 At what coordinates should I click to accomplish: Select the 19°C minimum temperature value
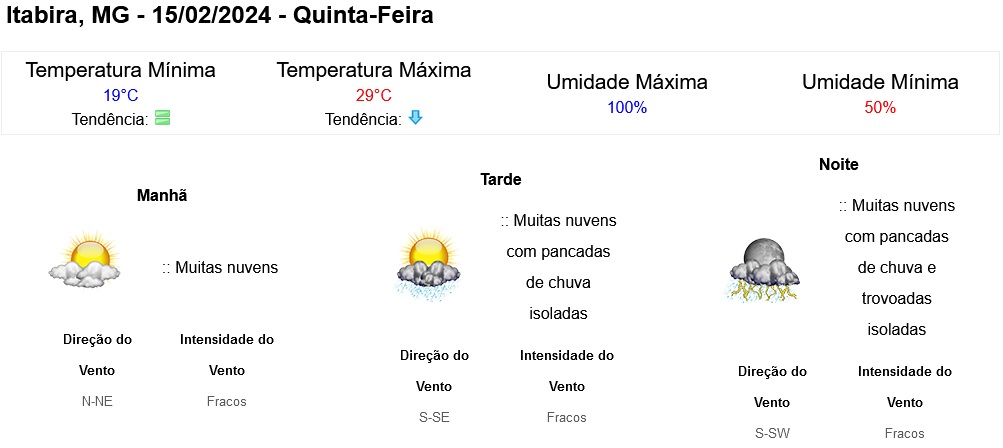pos(121,96)
